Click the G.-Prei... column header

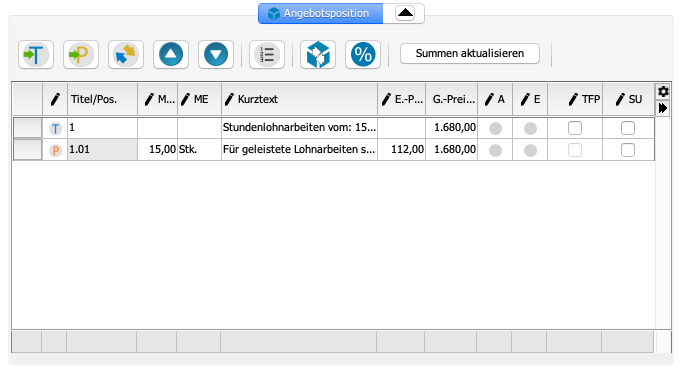click(x=452, y=99)
